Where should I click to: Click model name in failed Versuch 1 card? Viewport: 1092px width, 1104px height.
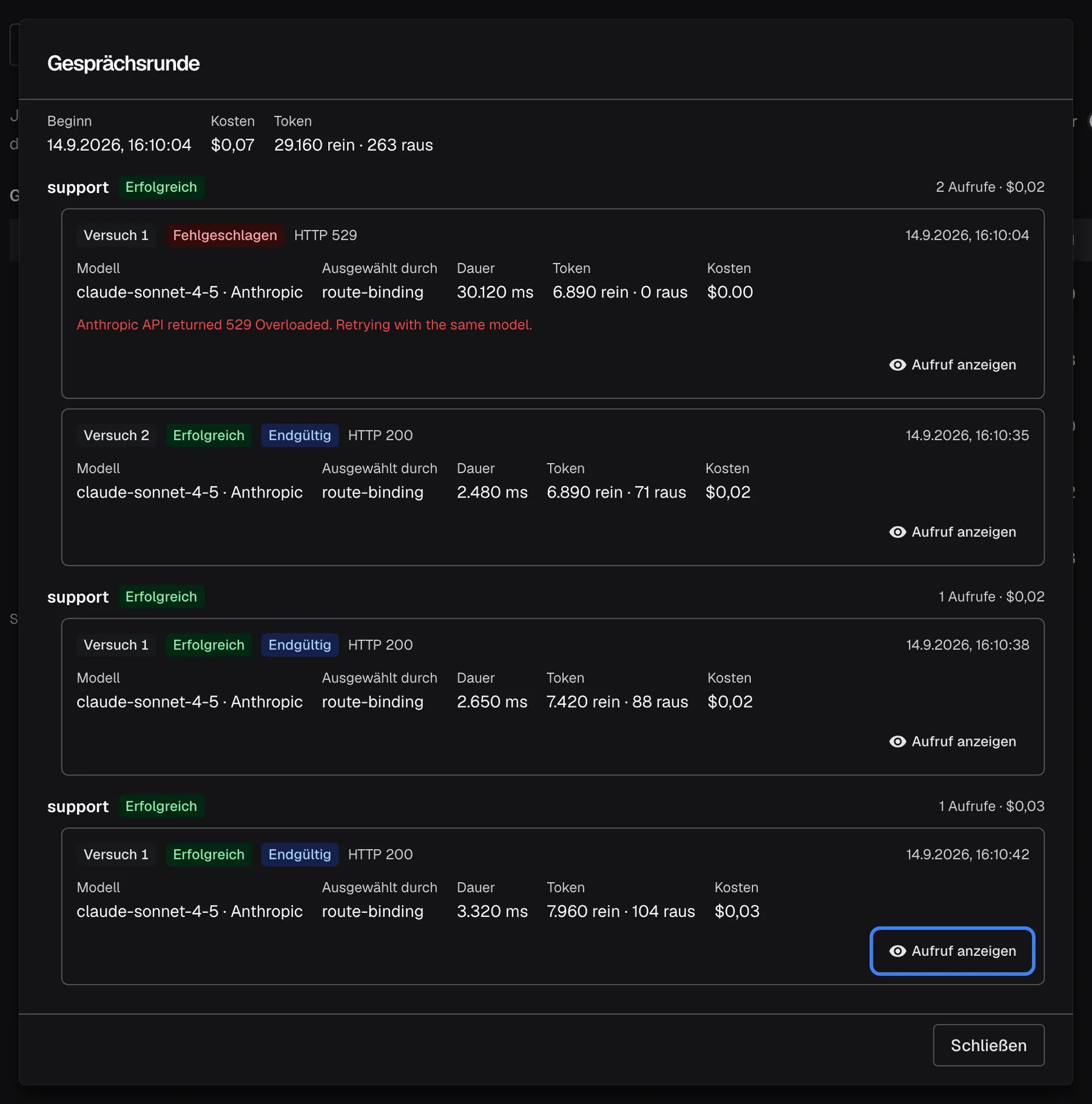(x=189, y=292)
